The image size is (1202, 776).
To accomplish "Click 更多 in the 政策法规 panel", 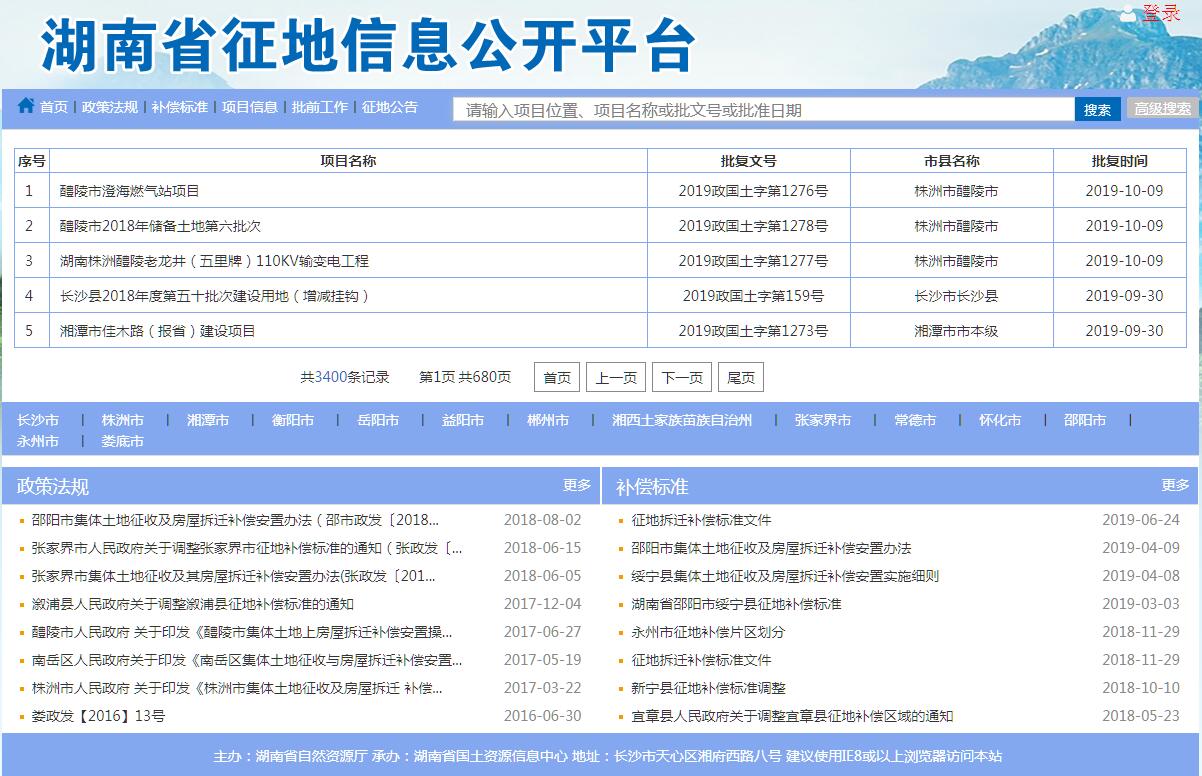I will pos(577,485).
